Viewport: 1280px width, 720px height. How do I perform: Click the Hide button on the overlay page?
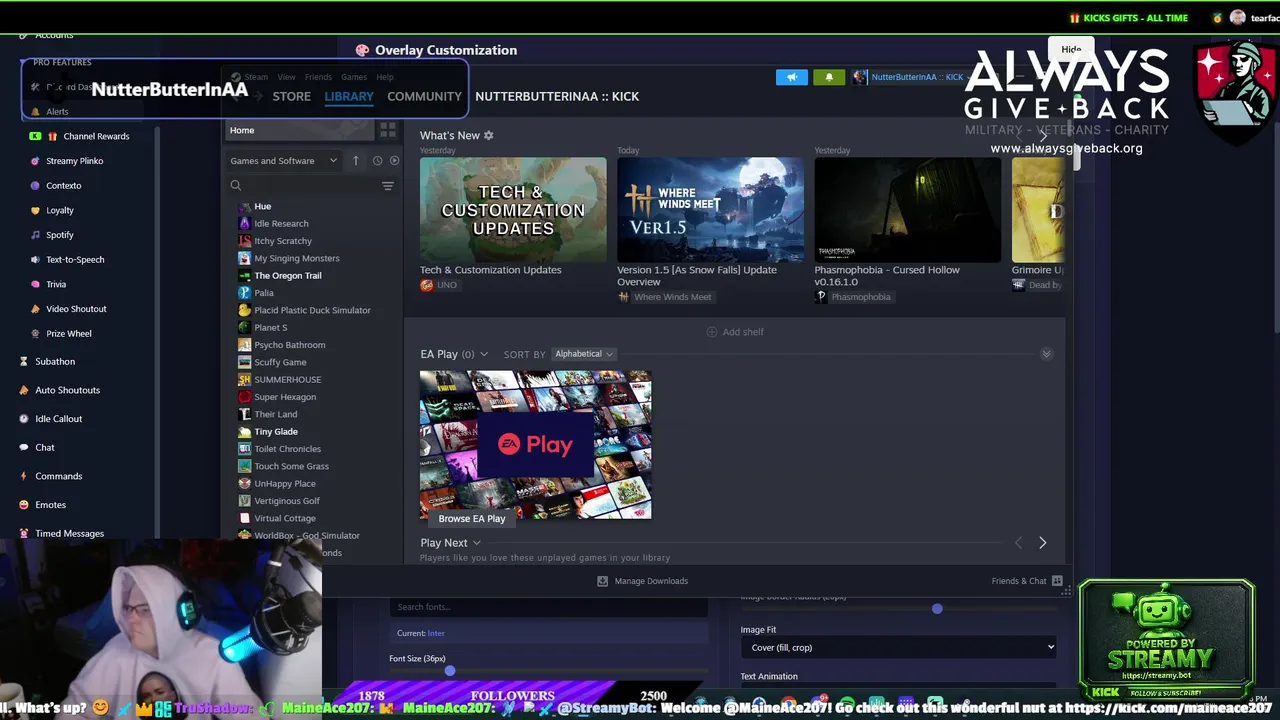1071,49
